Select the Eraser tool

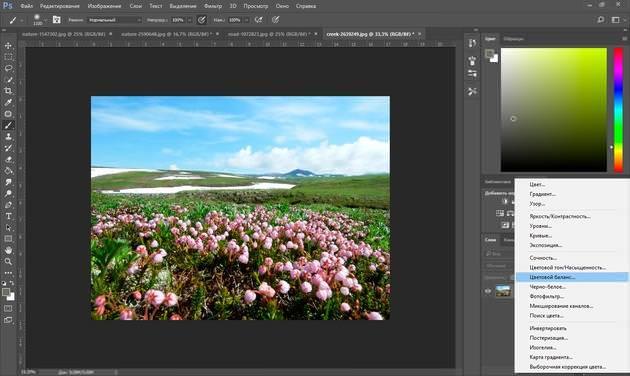coord(8,159)
